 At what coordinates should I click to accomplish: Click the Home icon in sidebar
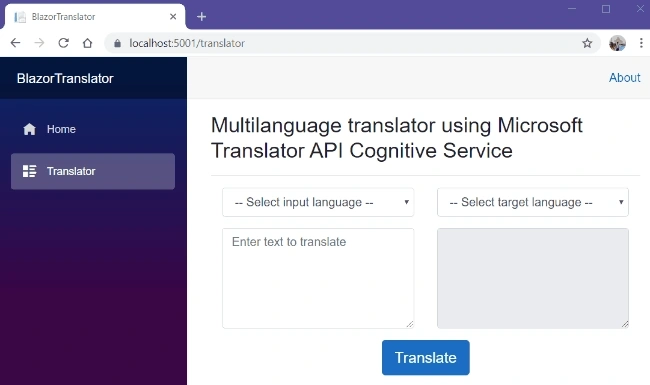pyautogui.click(x=29, y=129)
